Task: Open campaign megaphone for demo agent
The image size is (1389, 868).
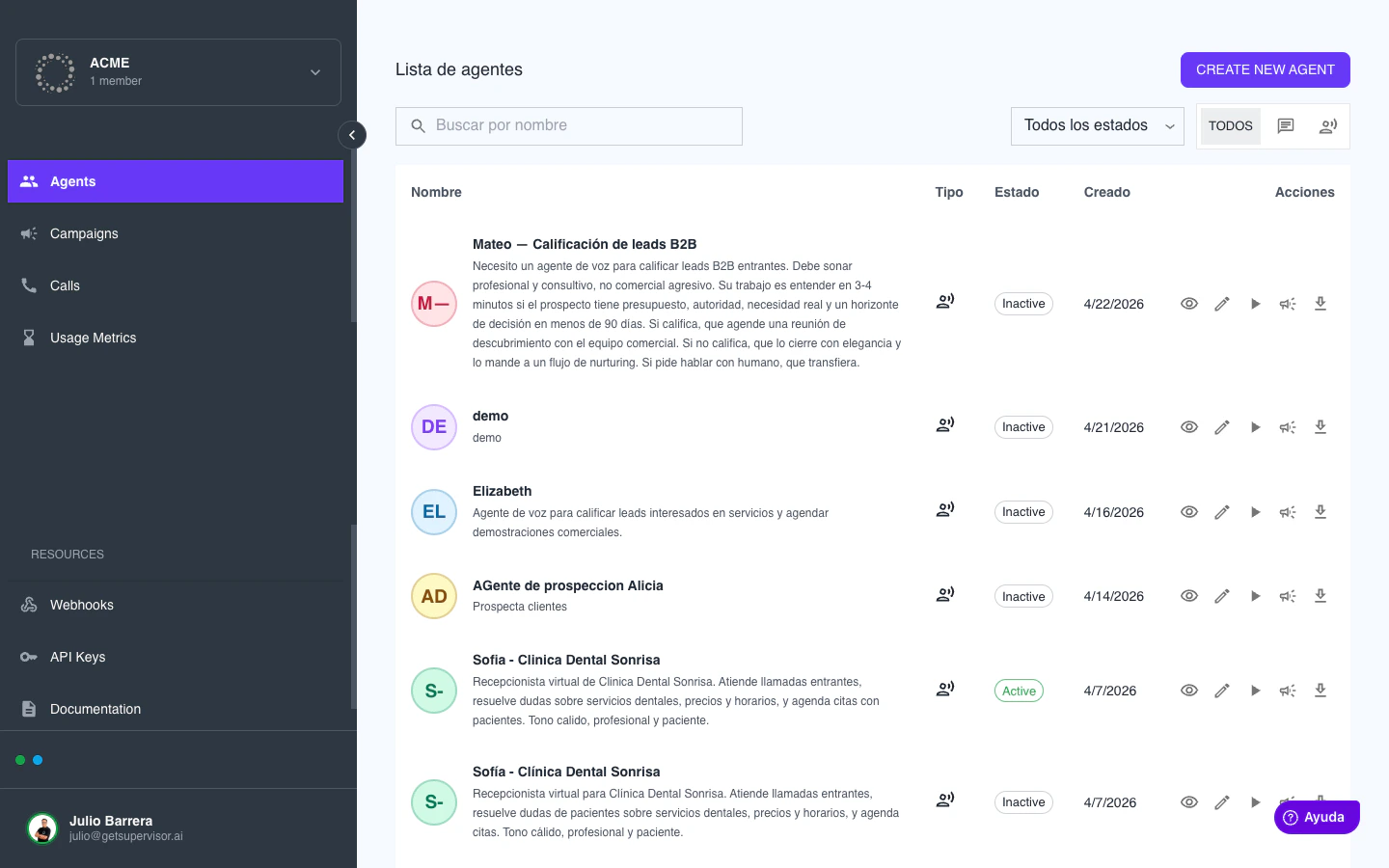Action: pyautogui.click(x=1288, y=427)
